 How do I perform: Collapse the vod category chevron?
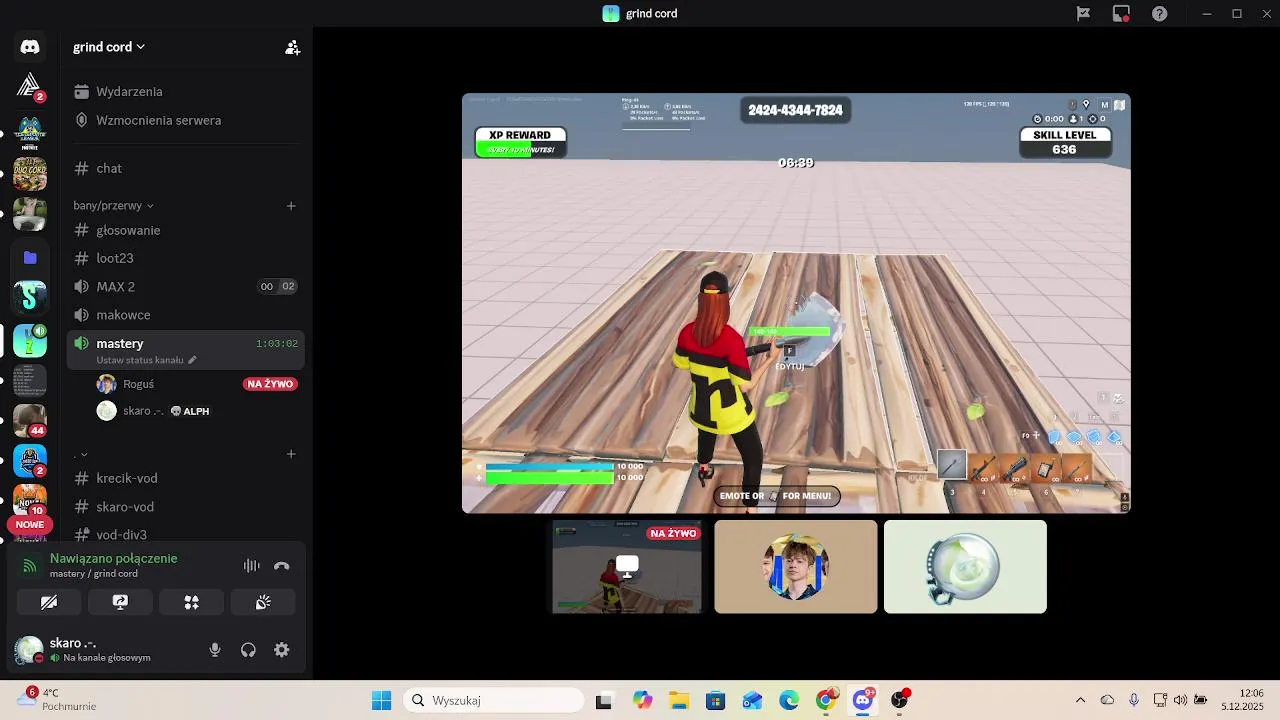(84, 455)
